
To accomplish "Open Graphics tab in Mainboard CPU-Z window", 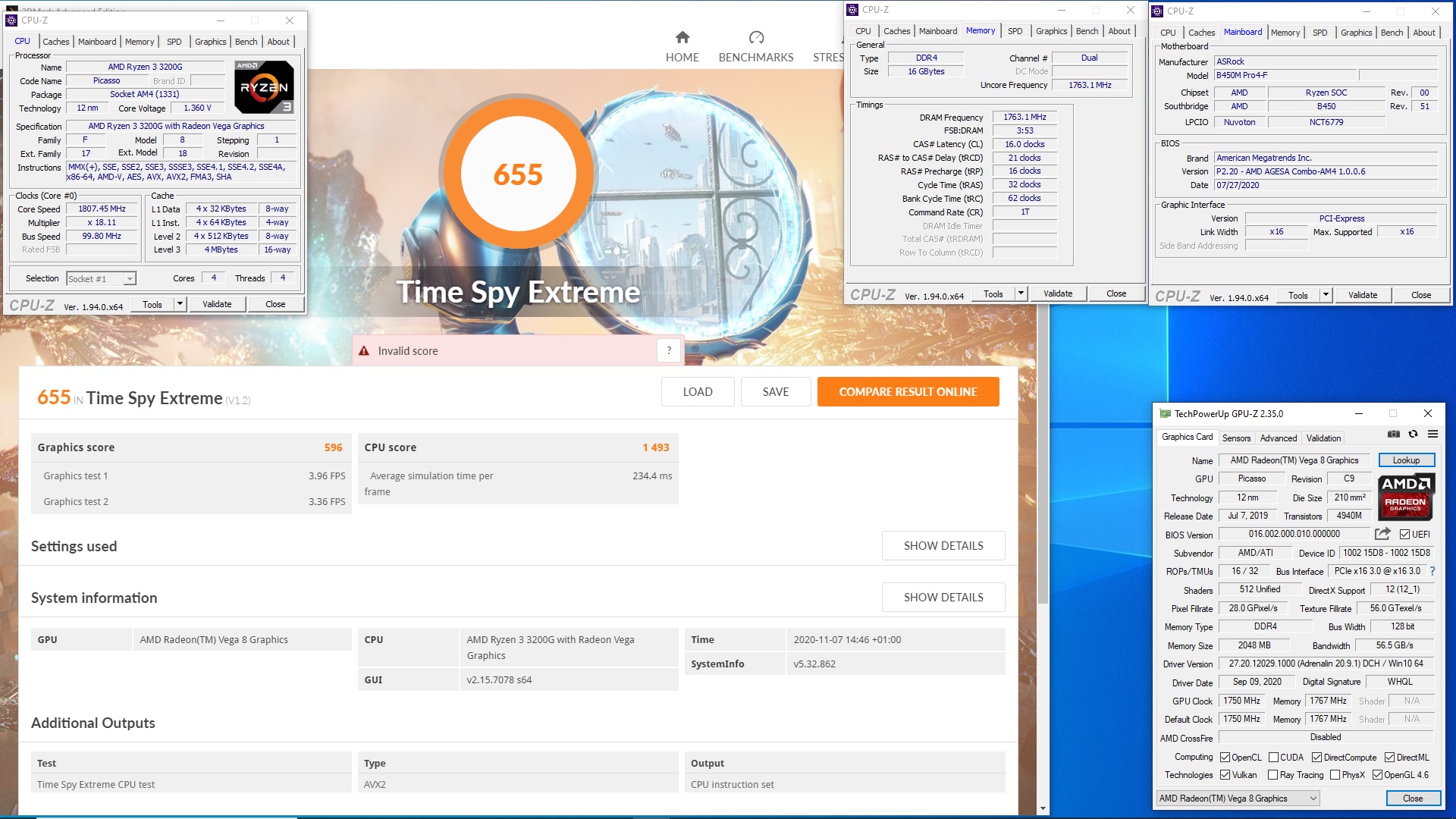I will [1356, 33].
